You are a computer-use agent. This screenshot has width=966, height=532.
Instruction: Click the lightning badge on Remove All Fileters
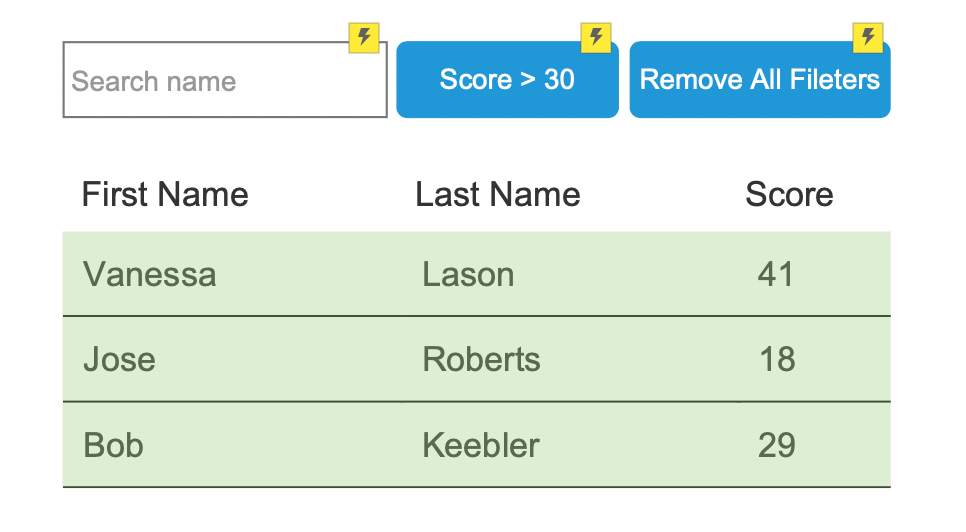coord(867,38)
